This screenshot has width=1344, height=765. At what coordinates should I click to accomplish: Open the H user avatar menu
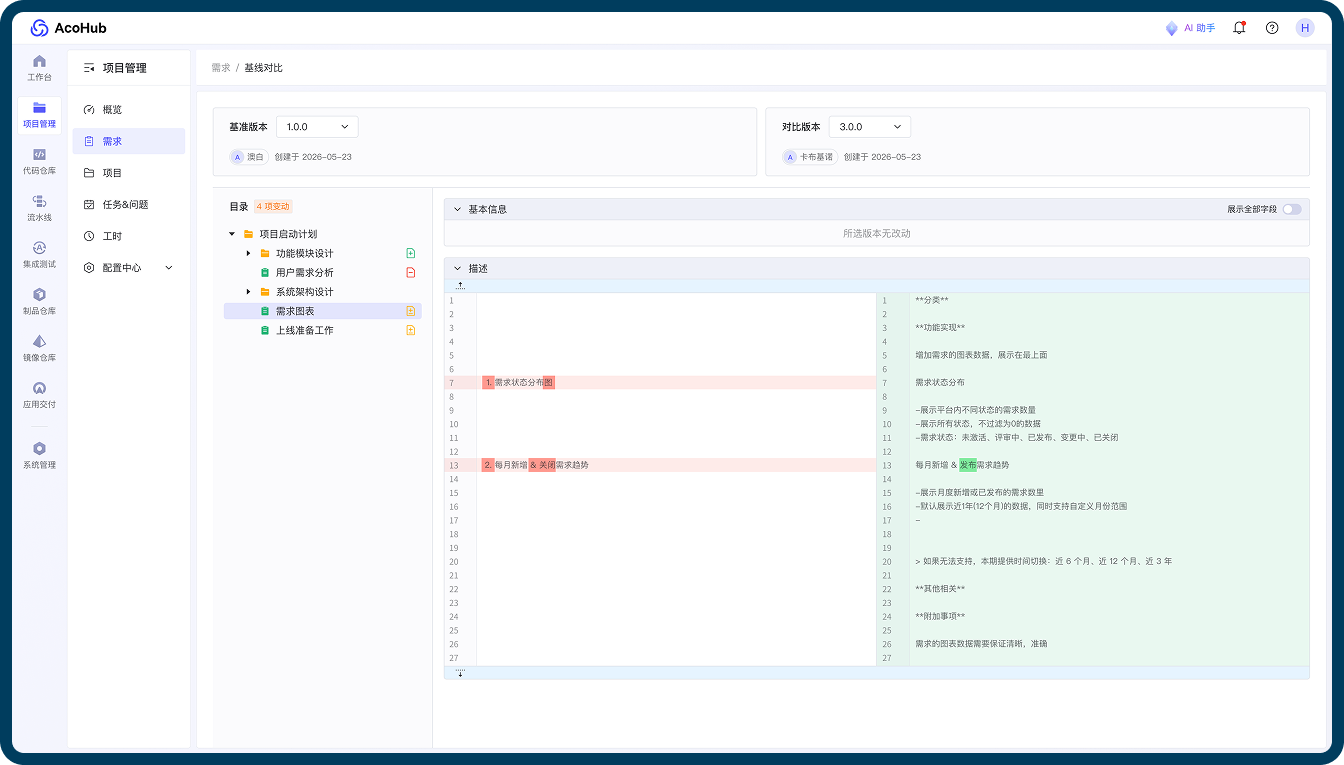click(1305, 28)
